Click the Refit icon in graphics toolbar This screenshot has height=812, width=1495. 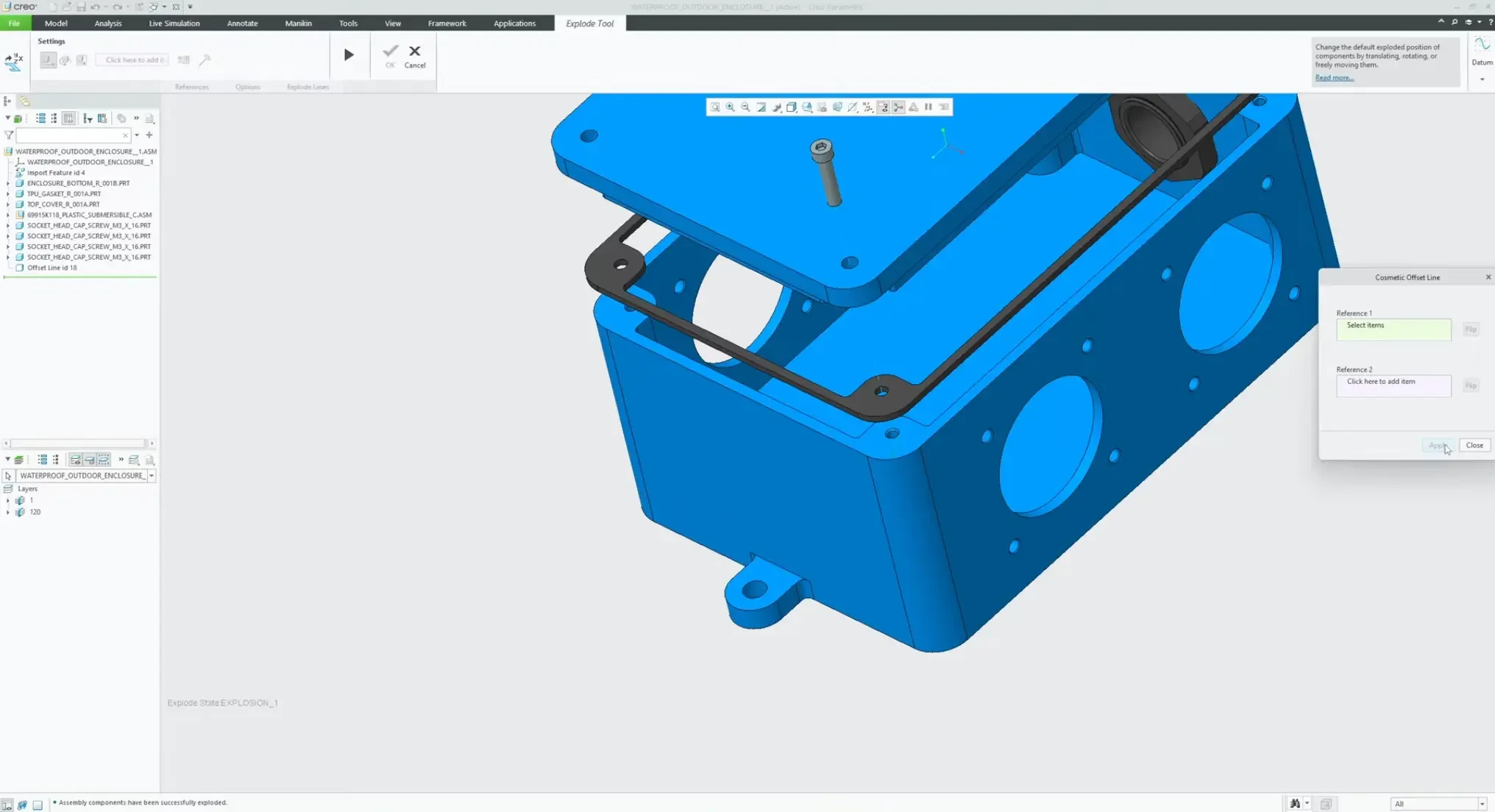(x=714, y=107)
